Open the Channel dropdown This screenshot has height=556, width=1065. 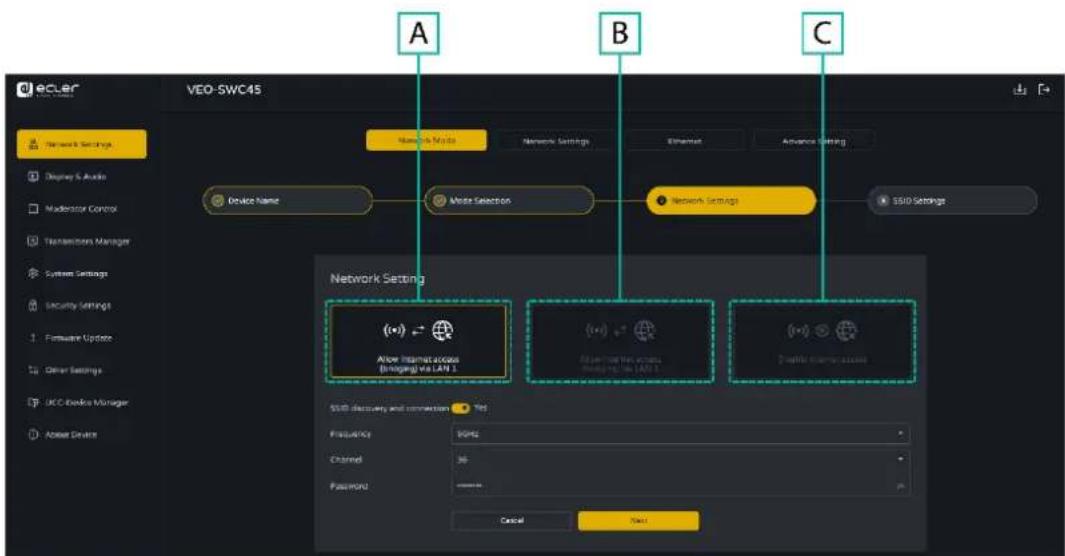coord(681,460)
